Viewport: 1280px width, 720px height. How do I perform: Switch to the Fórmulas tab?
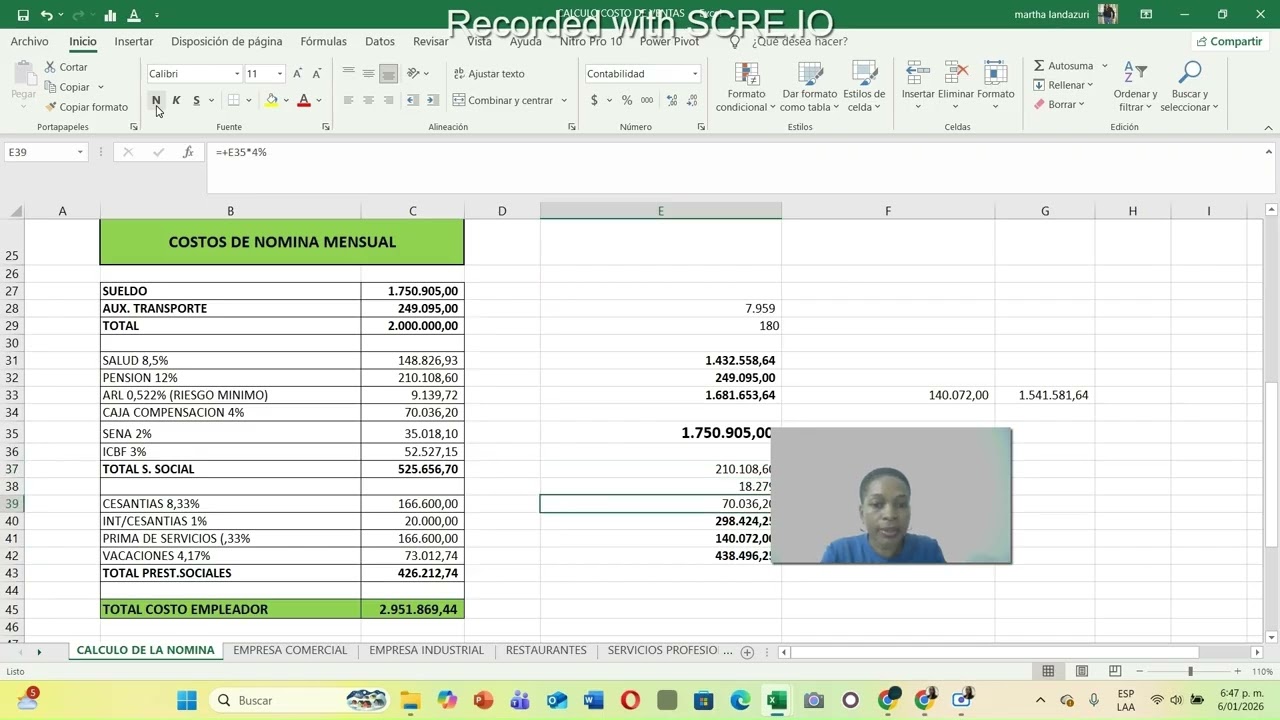(324, 41)
